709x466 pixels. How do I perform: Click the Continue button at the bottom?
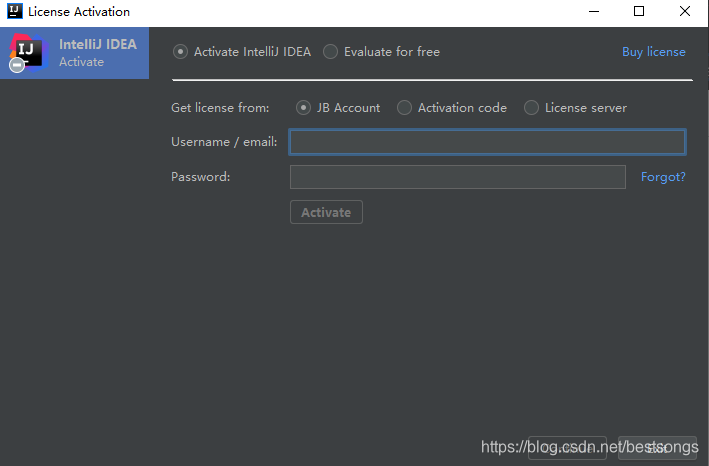click(x=567, y=448)
